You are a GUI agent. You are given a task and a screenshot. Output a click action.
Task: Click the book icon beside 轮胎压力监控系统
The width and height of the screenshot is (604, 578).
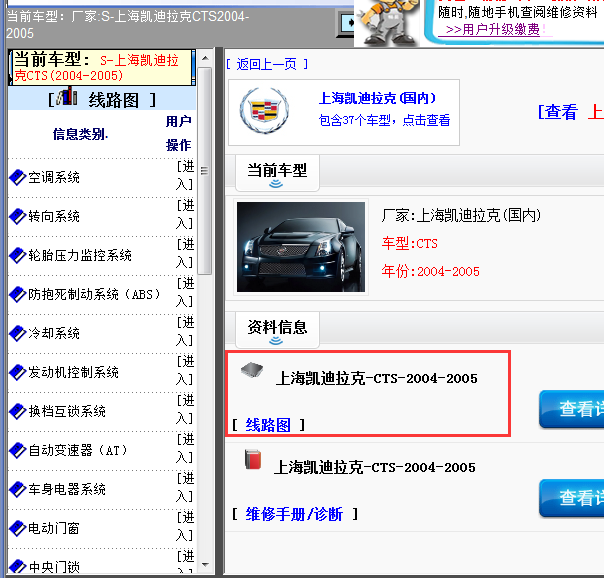pos(17,255)
